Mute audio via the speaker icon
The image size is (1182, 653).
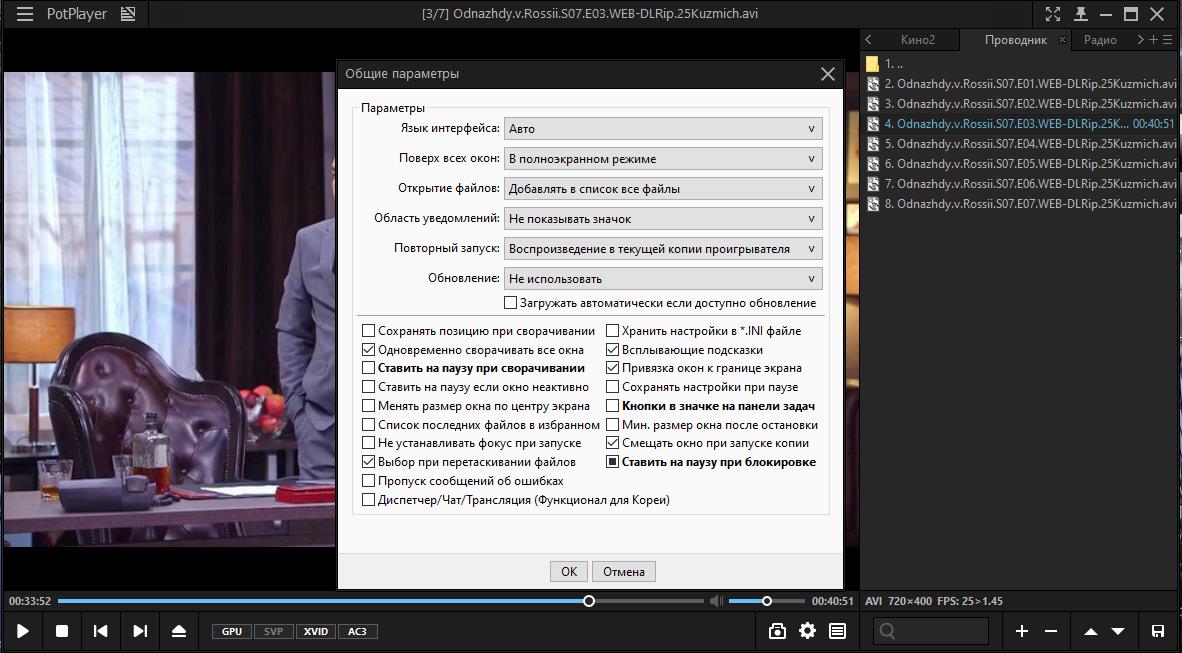point(716,601)
